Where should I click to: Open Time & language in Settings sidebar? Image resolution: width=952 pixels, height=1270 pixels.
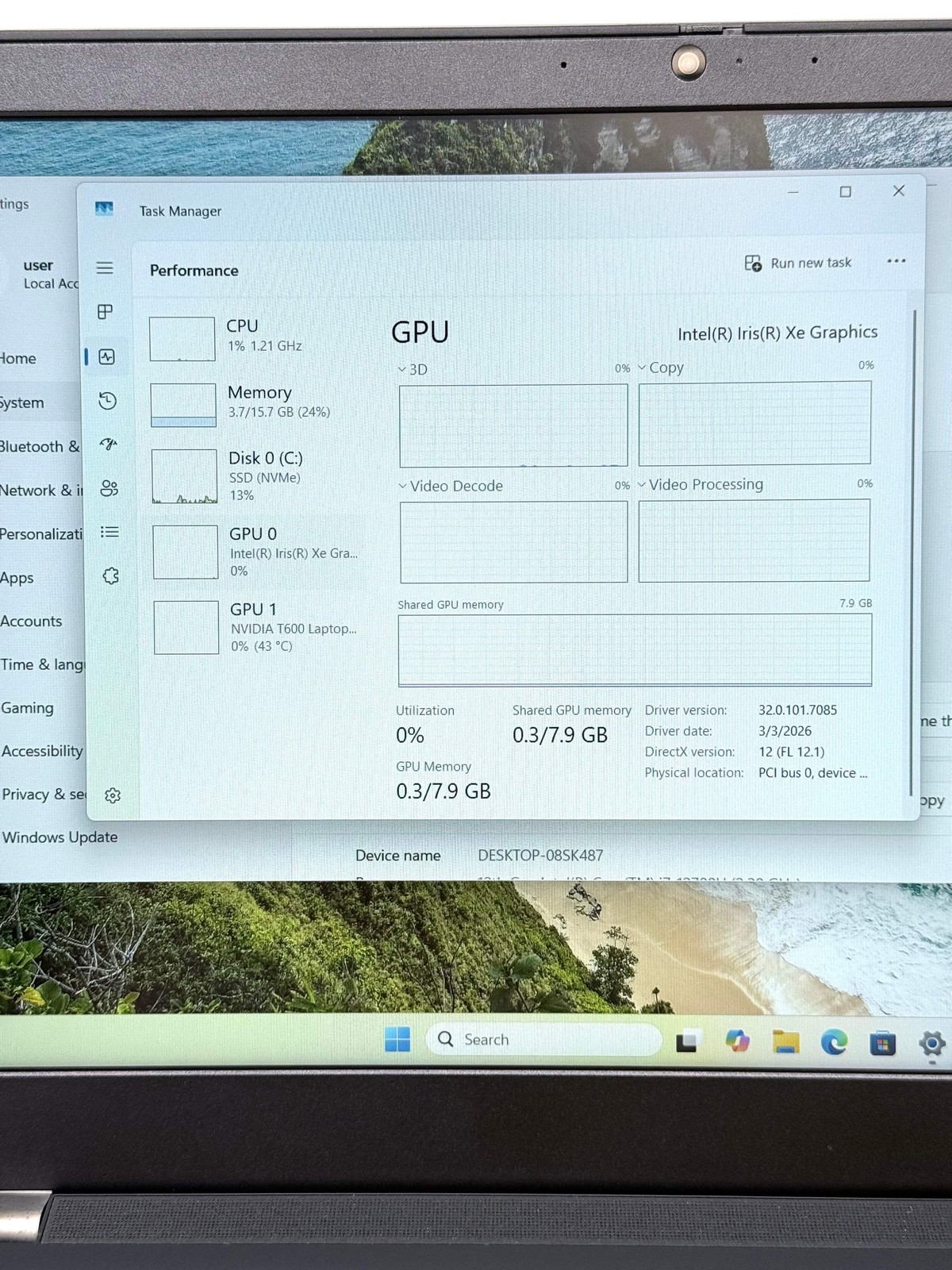(42, 665)
